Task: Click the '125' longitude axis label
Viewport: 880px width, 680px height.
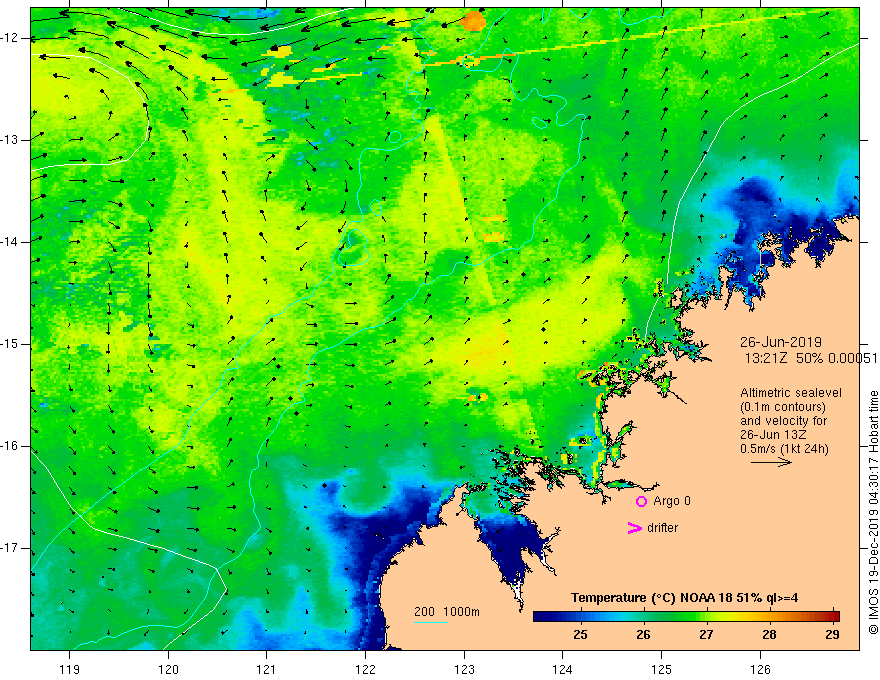Action: tap(662, 669)
